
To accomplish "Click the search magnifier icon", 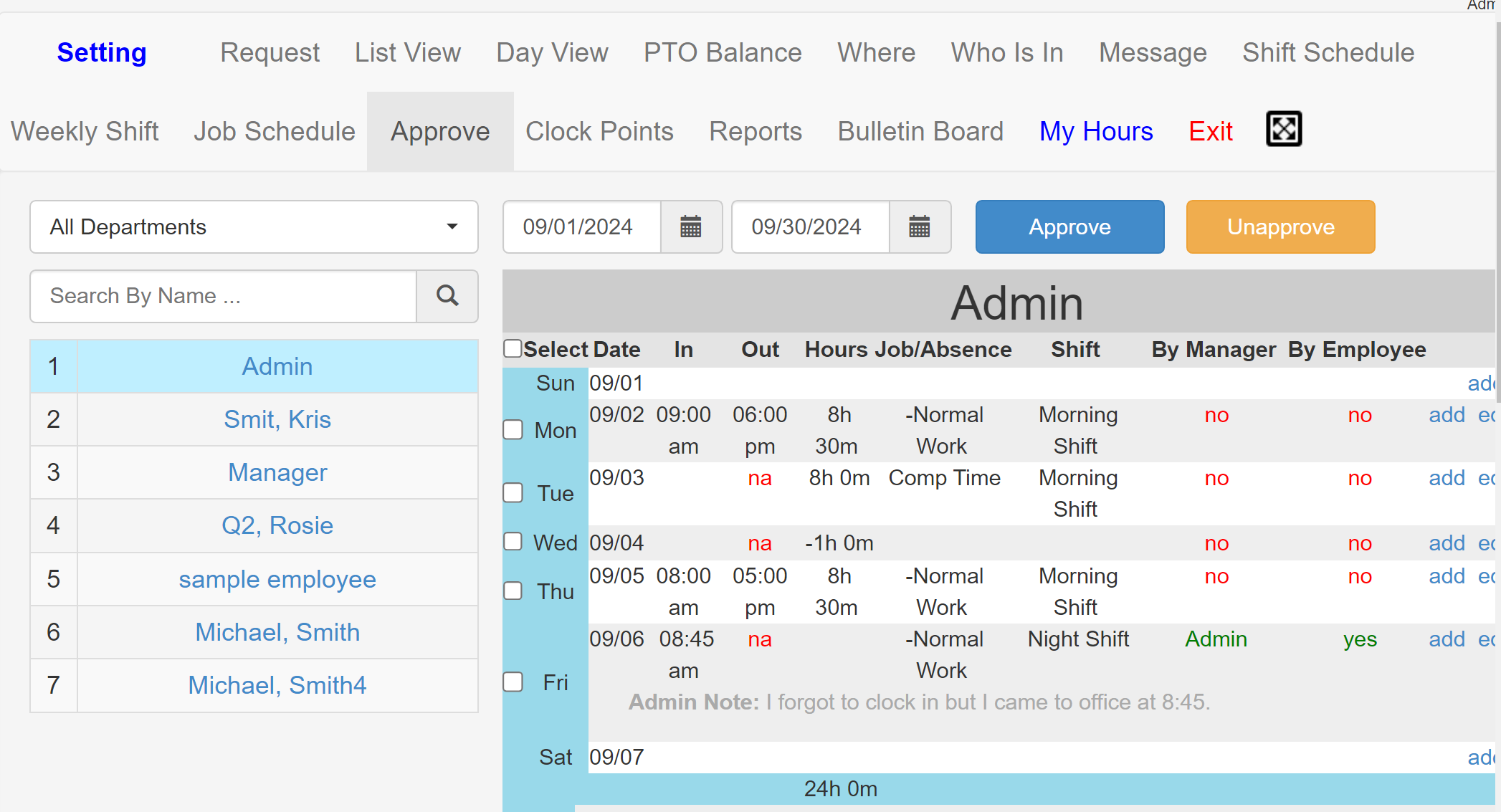I will pyautogui.click(x=447, y=296).
